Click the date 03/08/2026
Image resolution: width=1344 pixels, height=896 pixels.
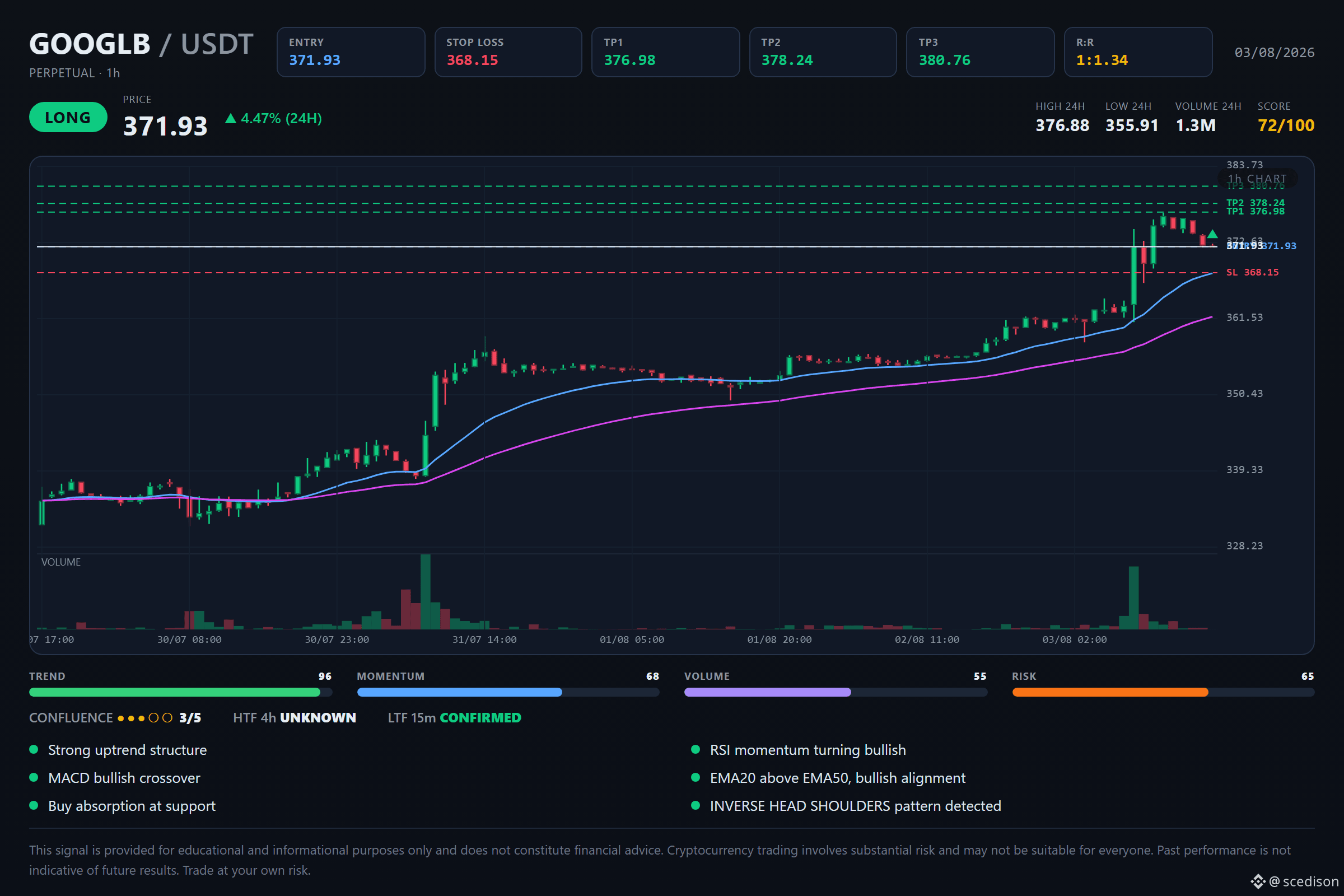click(x=1275, y=53)
